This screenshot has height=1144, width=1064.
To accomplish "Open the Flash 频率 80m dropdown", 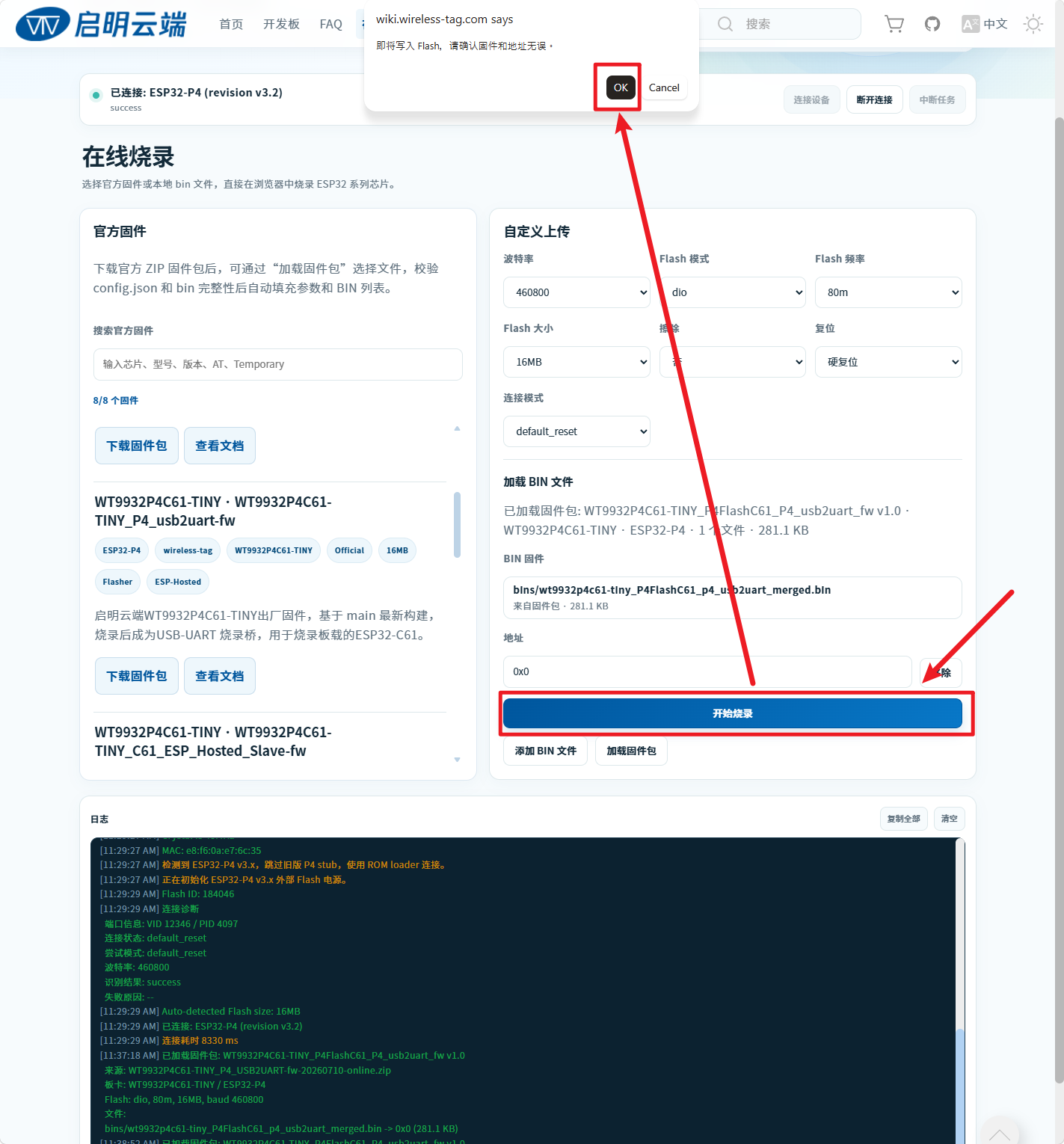I will [x=888, y=292].
